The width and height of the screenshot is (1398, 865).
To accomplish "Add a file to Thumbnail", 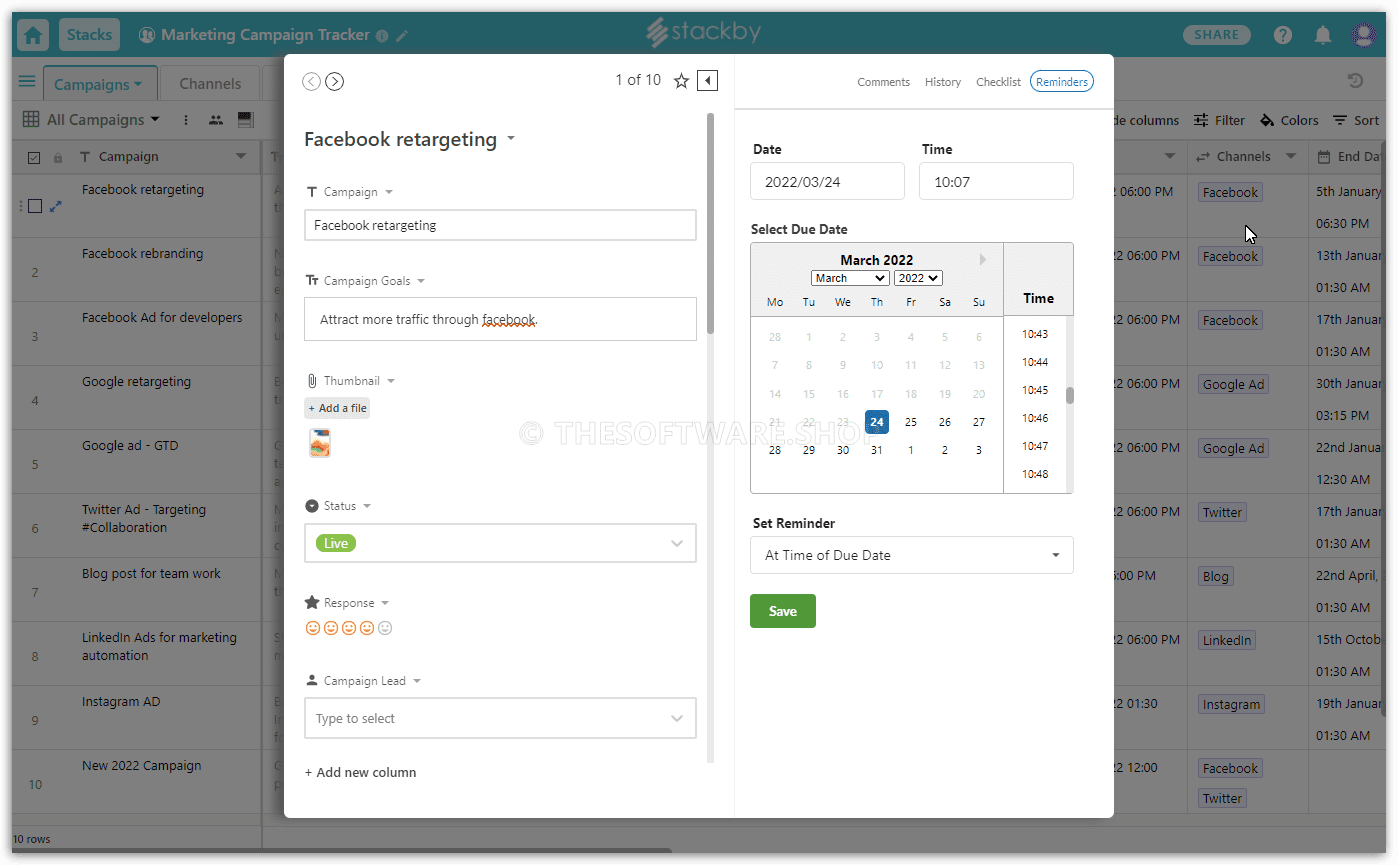I will 337,408.
